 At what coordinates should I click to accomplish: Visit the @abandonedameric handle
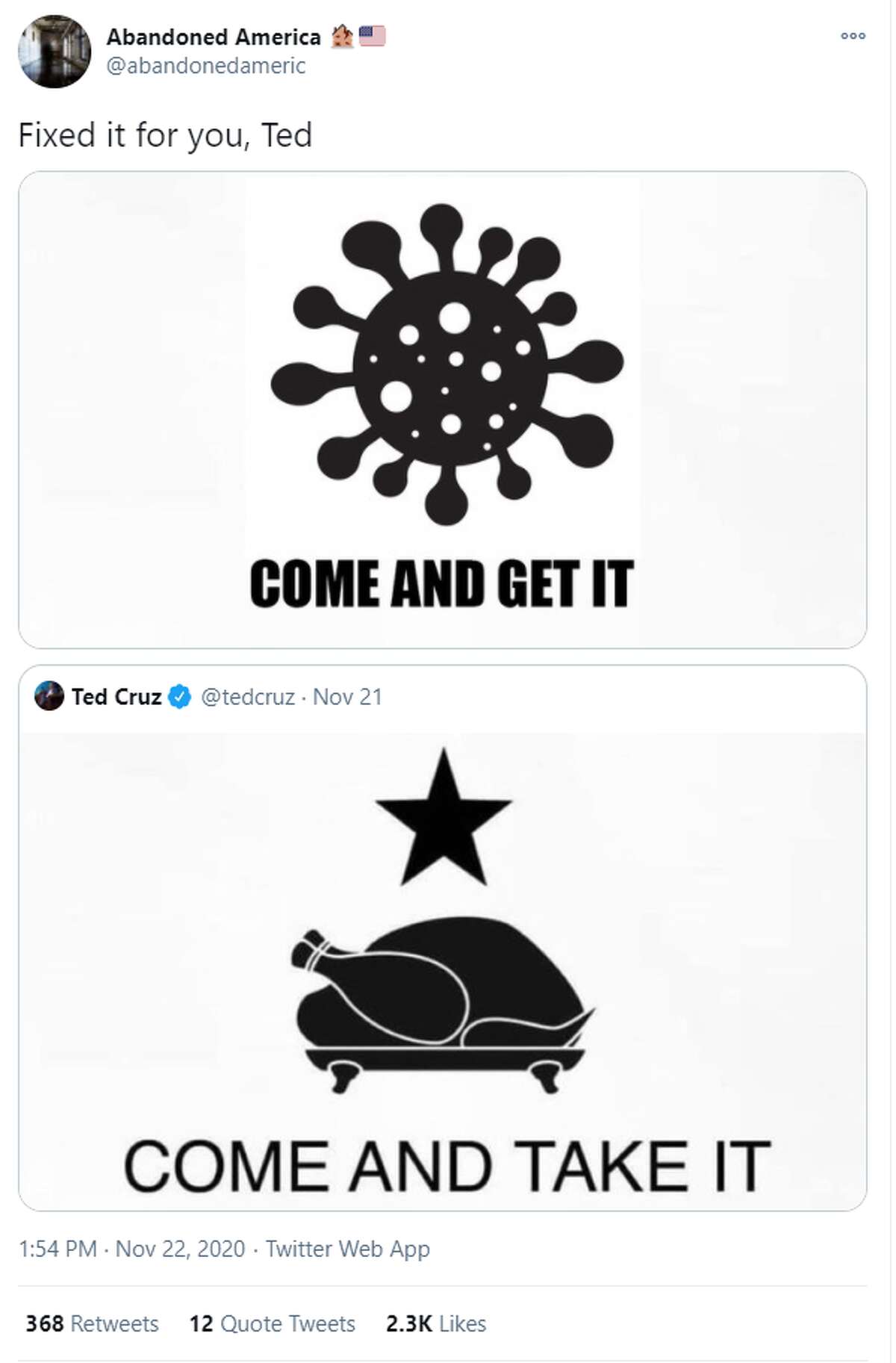pos(206,66)
